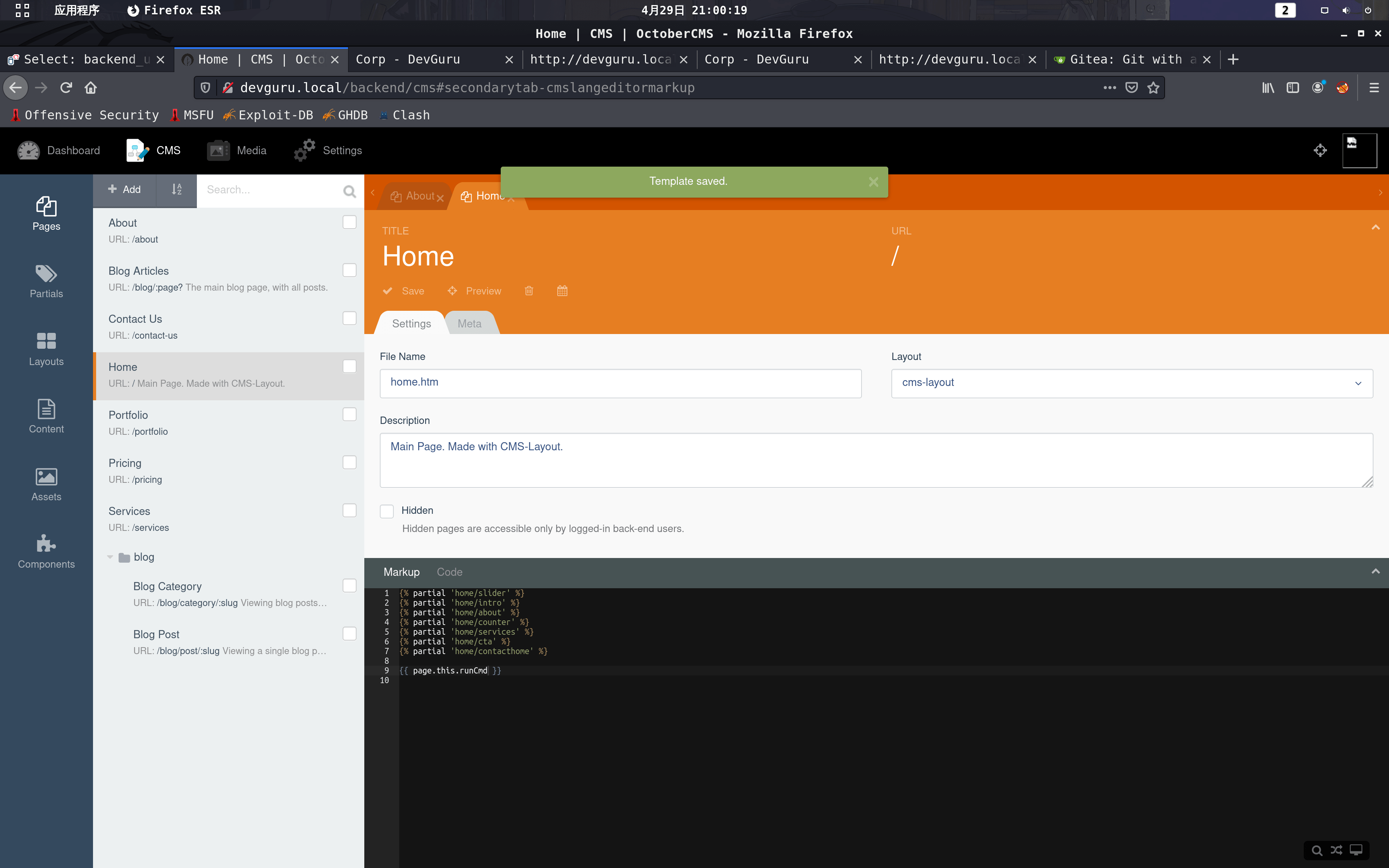Screen dimensions: 1389x868
Task: Open the user avatar menu
Action: coord(1359,150)
